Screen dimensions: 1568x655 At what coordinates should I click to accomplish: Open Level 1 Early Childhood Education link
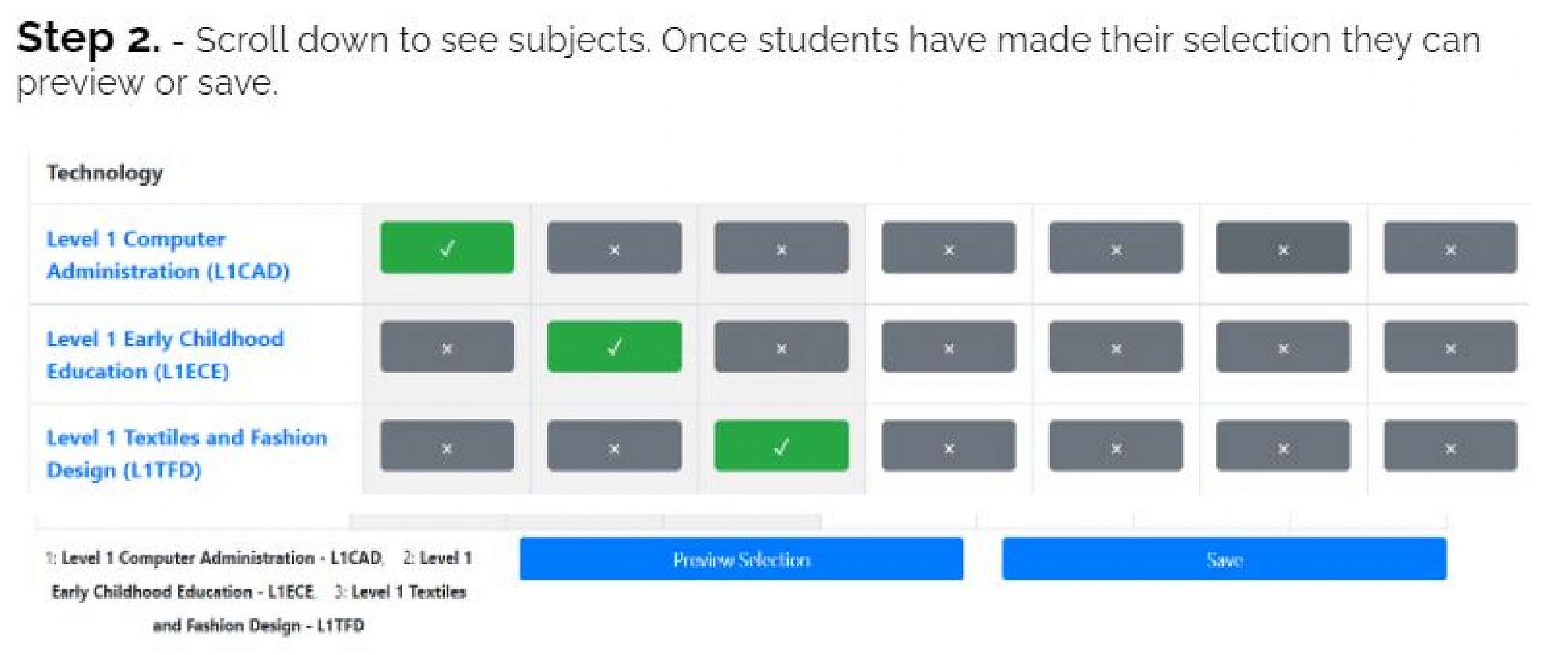(165, 354)
